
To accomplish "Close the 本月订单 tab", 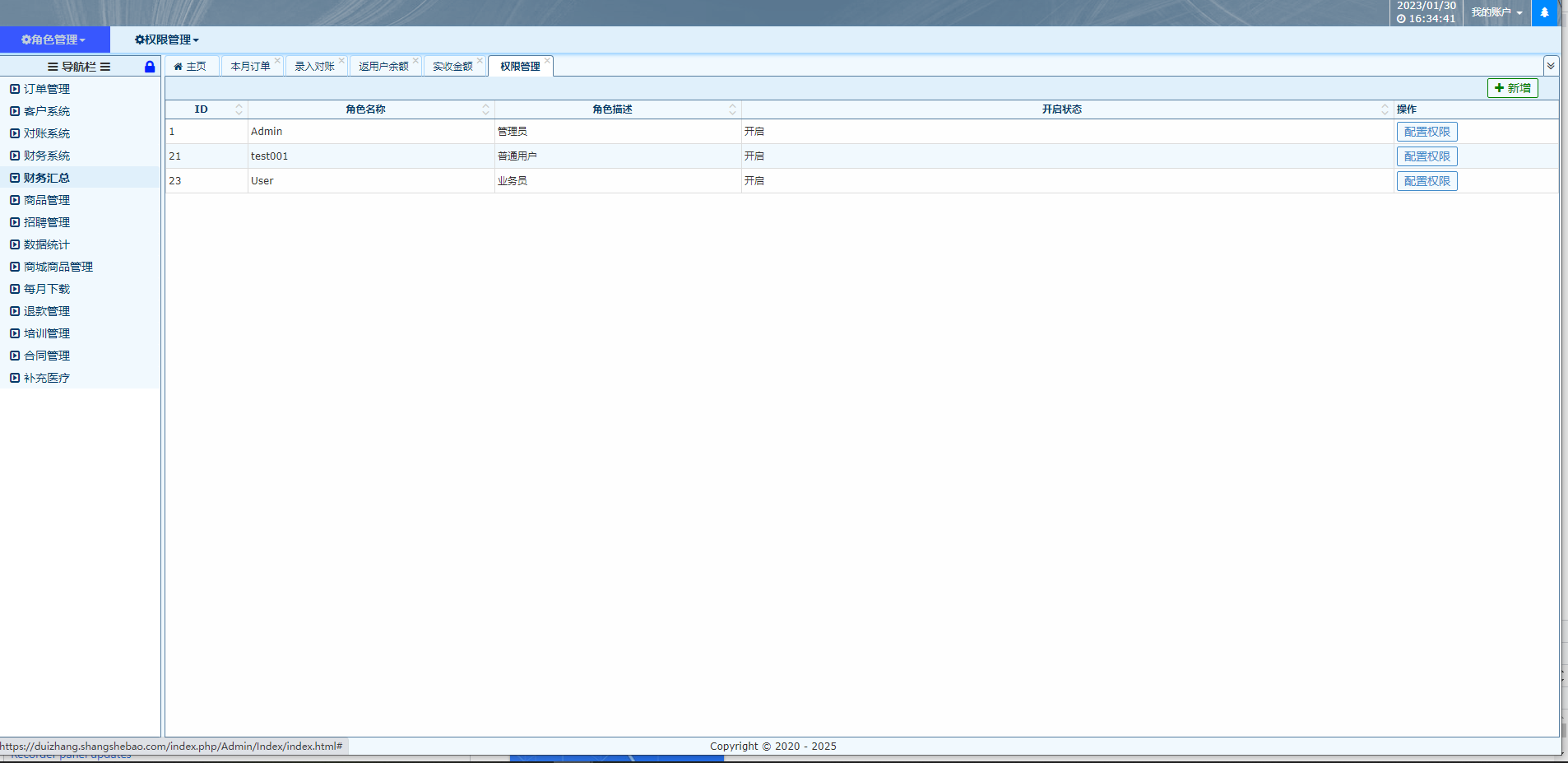I will pyautogui.click(x=277, y=60).
